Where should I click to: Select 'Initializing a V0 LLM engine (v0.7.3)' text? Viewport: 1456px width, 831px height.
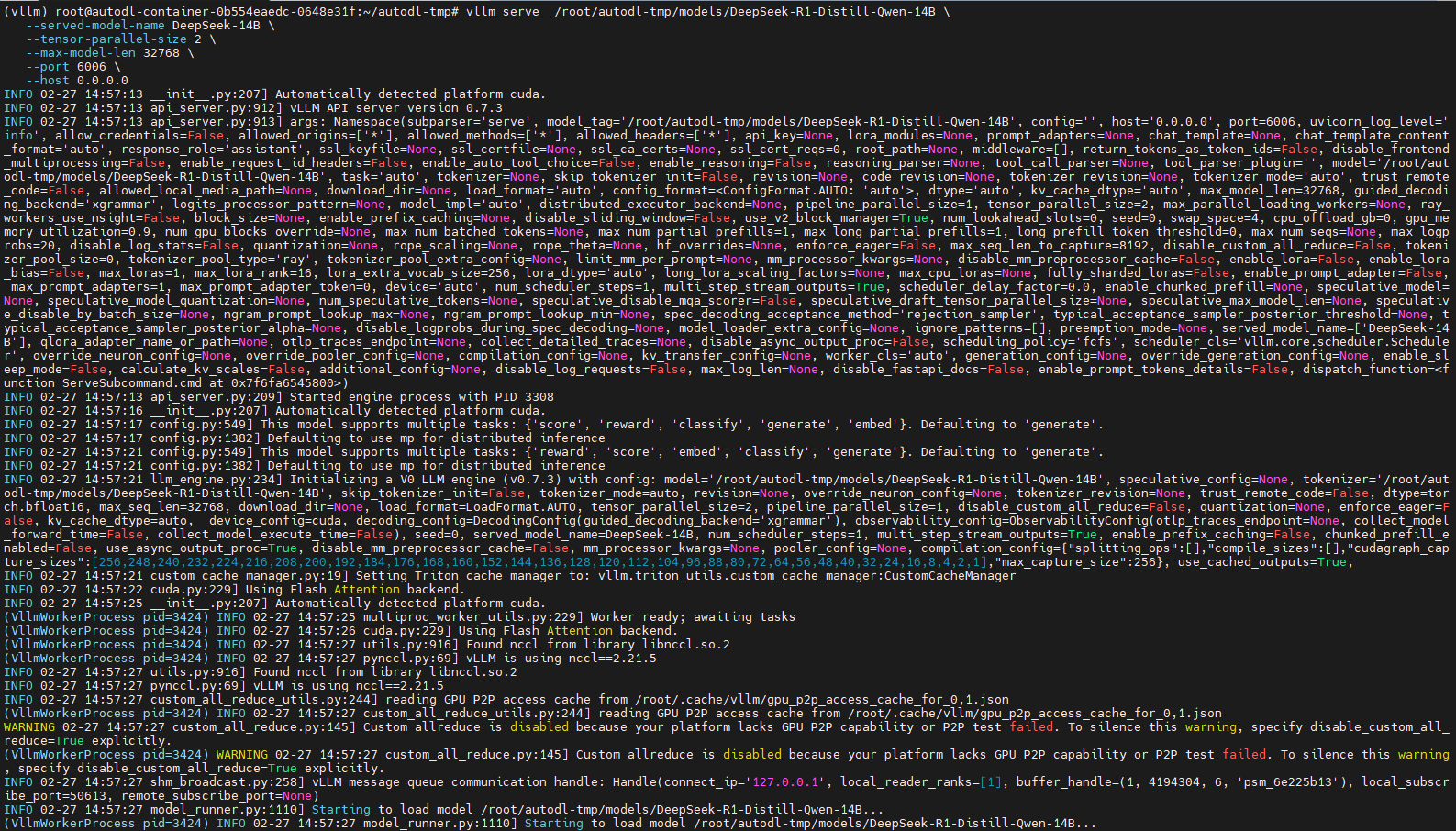(x=425, y=480)
